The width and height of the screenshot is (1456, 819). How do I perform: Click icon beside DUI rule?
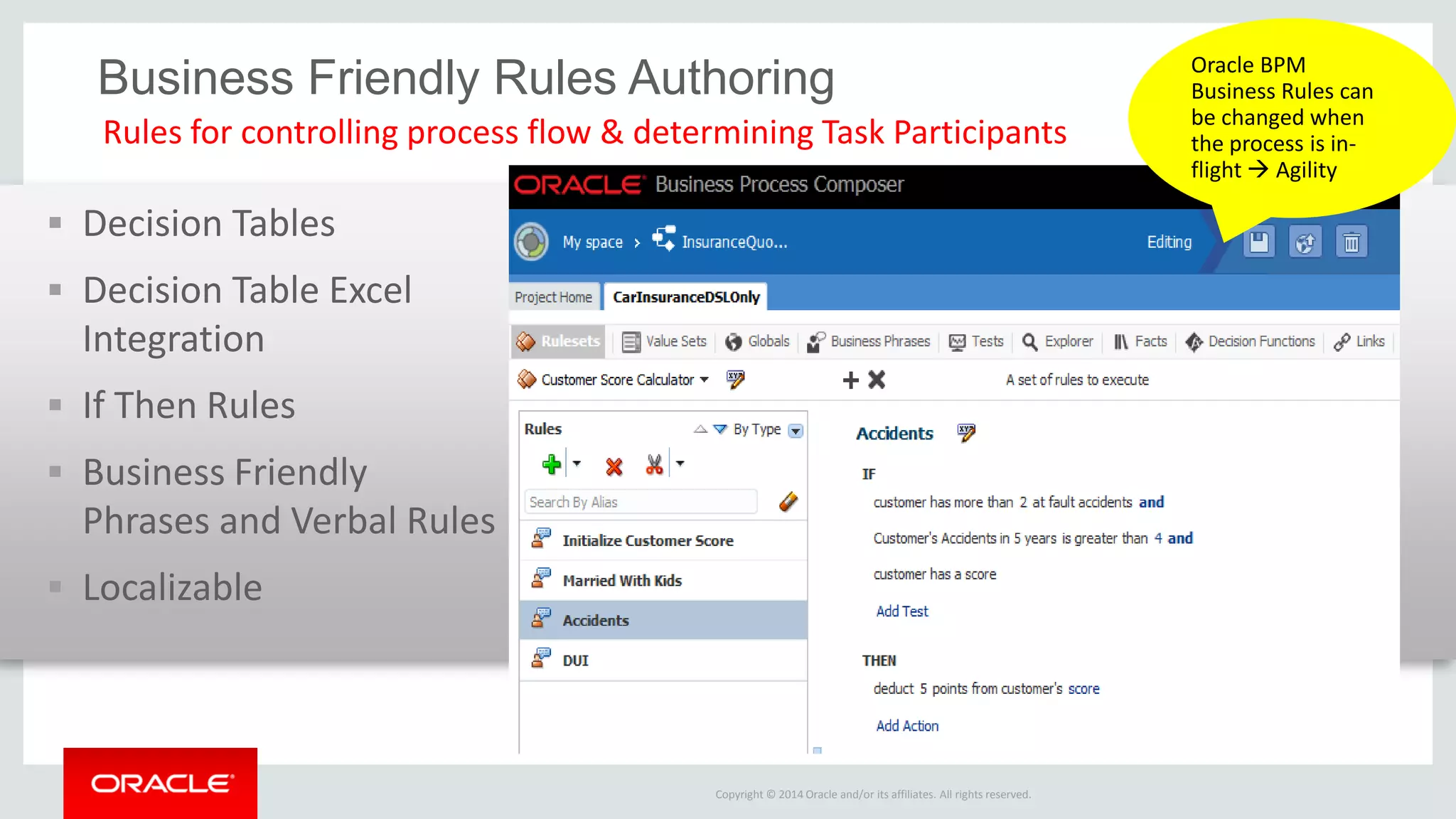coord(541,658)
